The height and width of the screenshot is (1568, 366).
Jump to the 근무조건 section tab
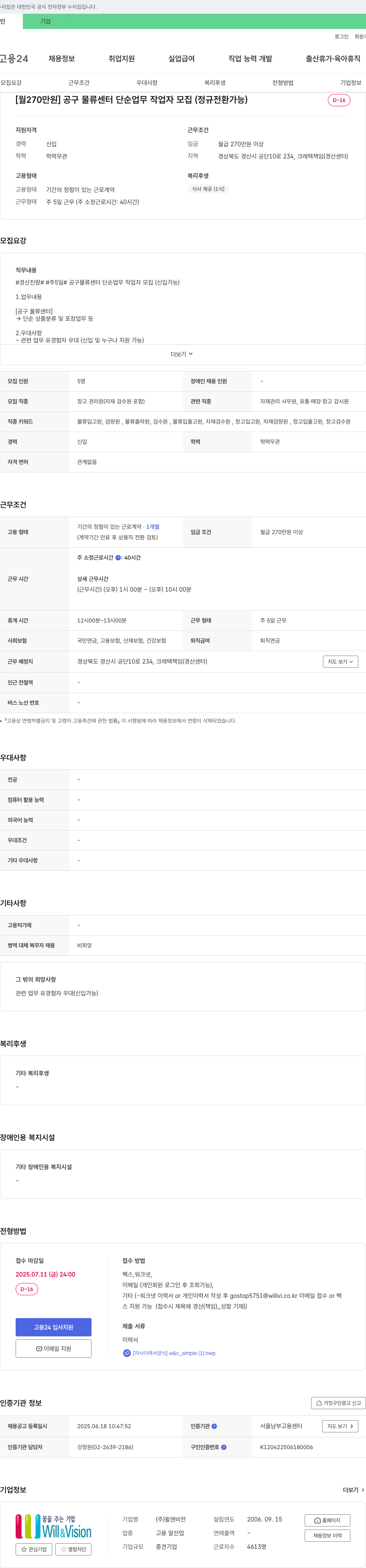(x=79, y=83)
